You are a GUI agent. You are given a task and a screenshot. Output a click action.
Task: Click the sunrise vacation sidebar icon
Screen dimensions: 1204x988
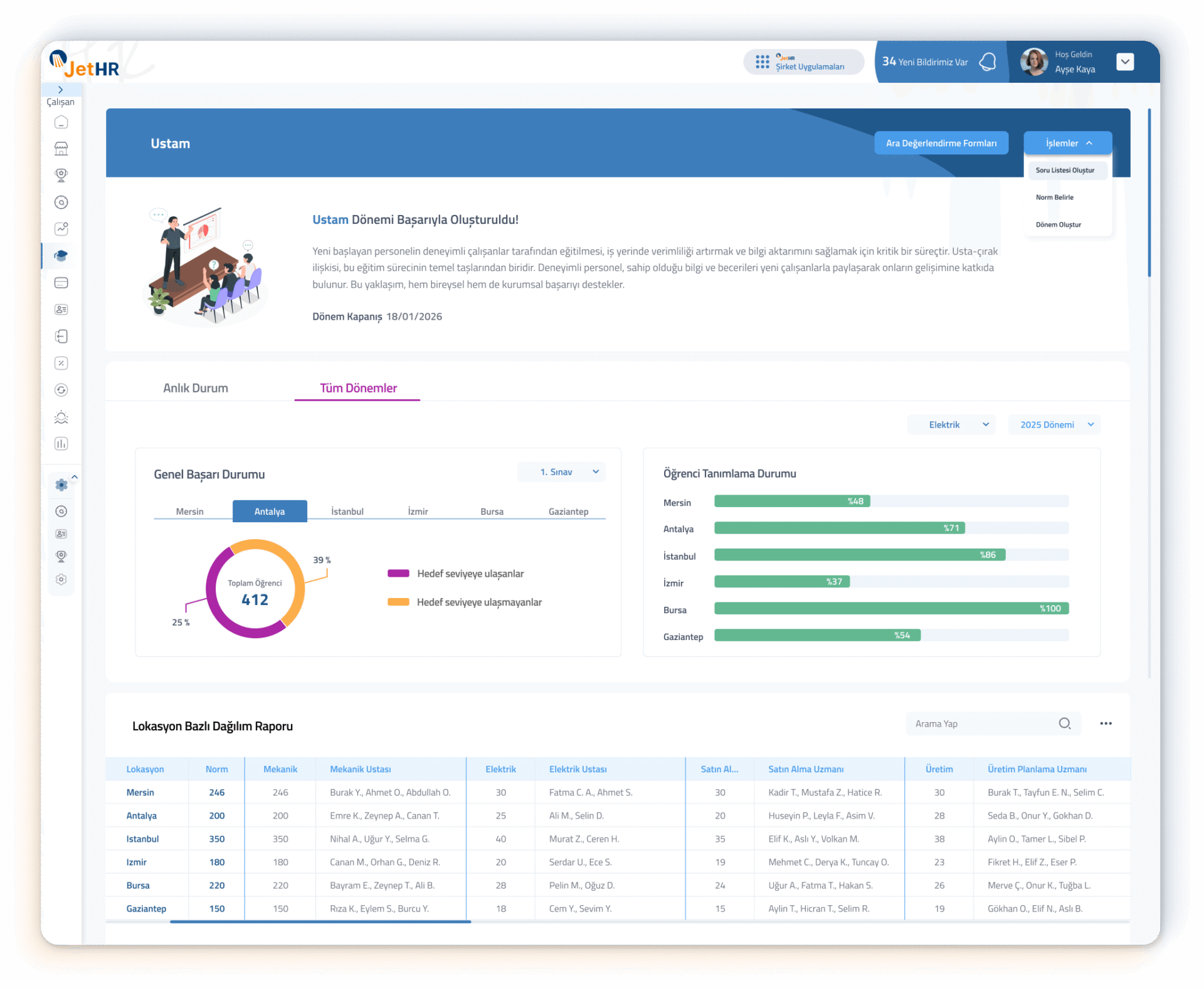61,417
